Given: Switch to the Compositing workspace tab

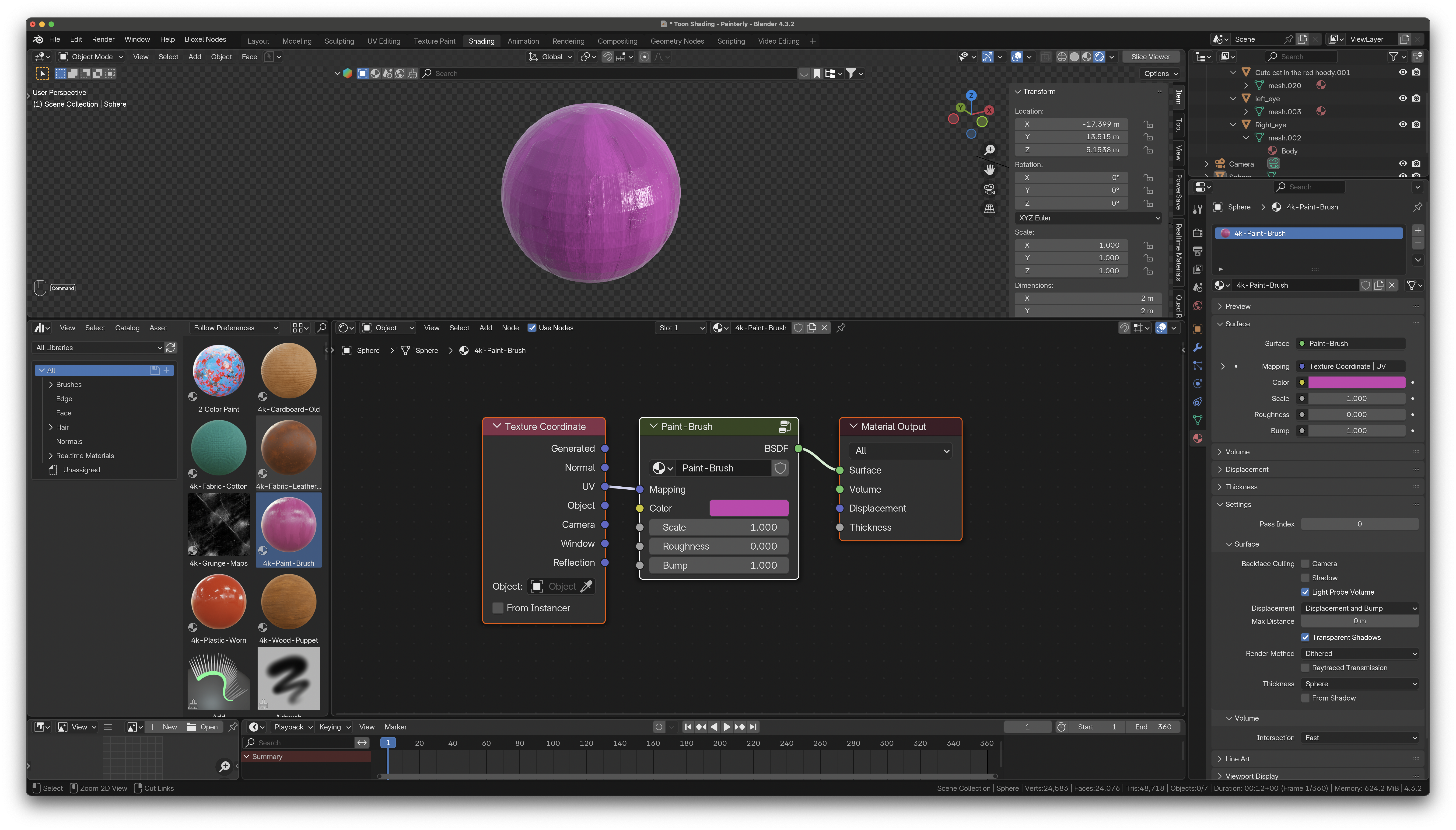Looking at the screenshot, I should (x=617, y=41).
